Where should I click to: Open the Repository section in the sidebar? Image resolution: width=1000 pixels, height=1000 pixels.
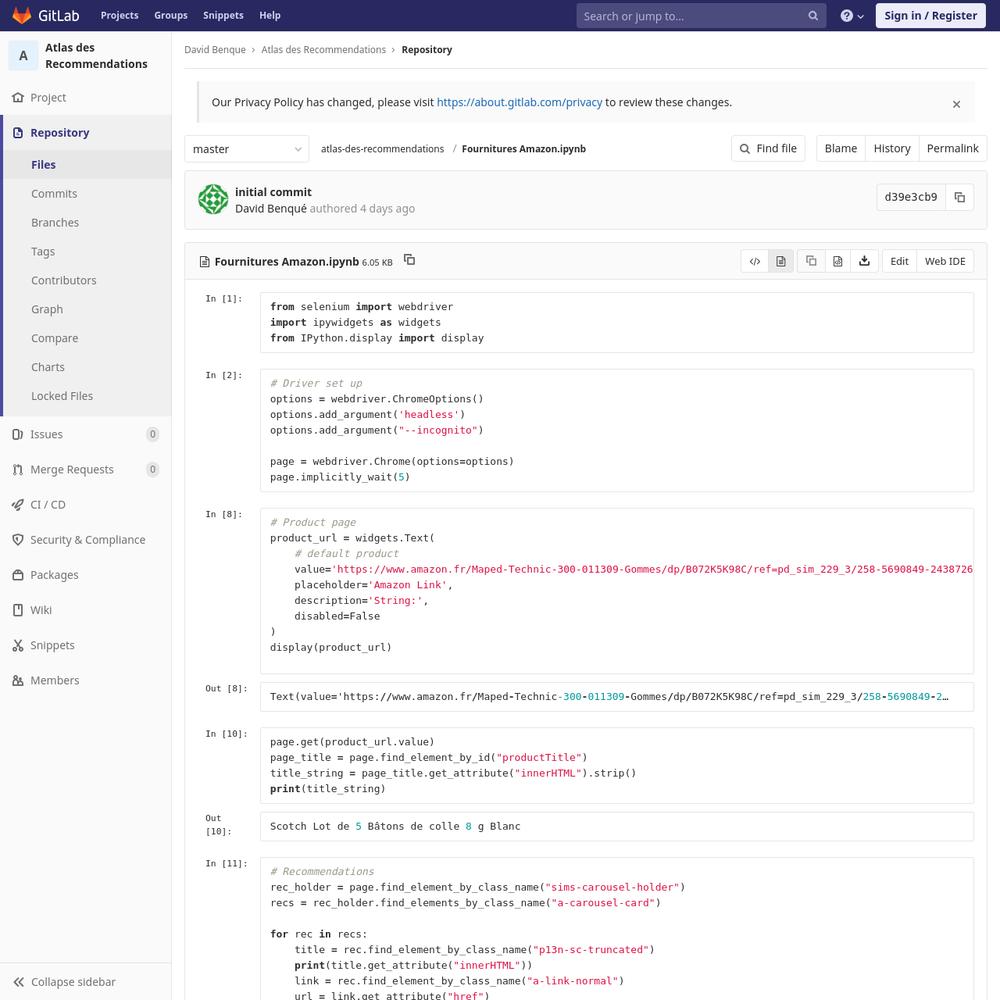coord(85,133)
